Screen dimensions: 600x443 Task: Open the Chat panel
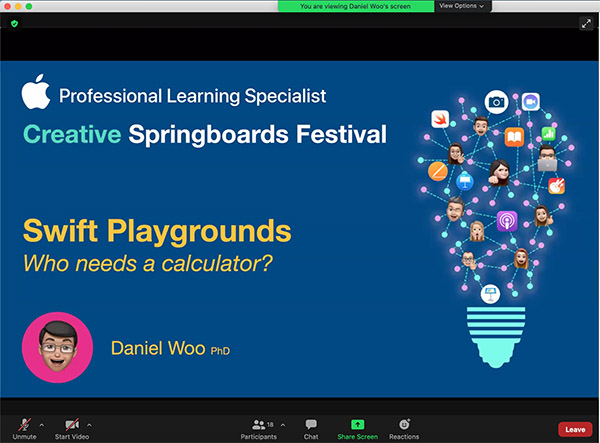pos(311,429)
